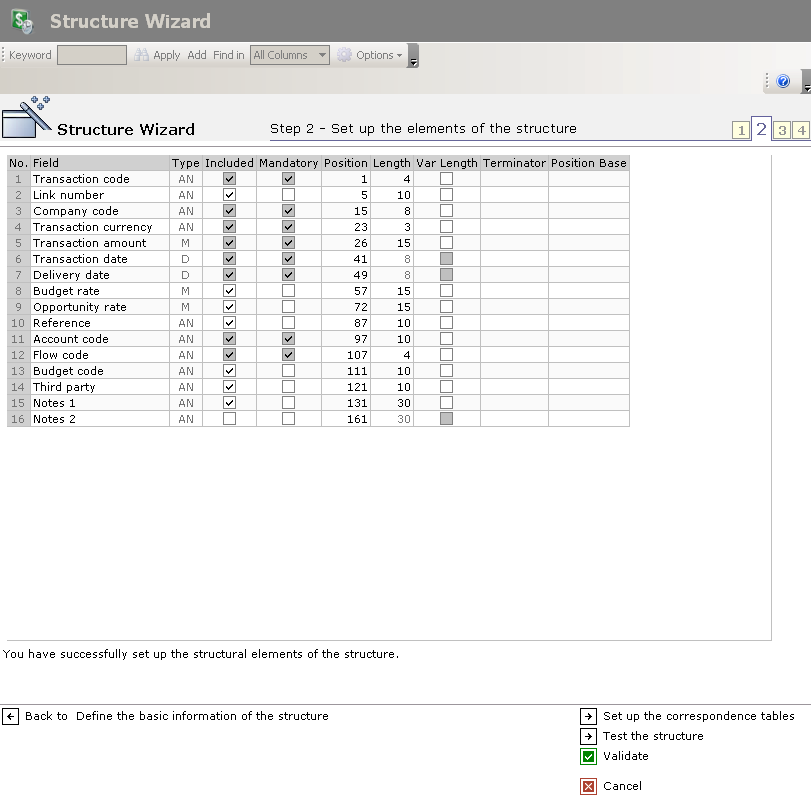
Task: Click into the Keyword input field
Action: tap(91, 55)
